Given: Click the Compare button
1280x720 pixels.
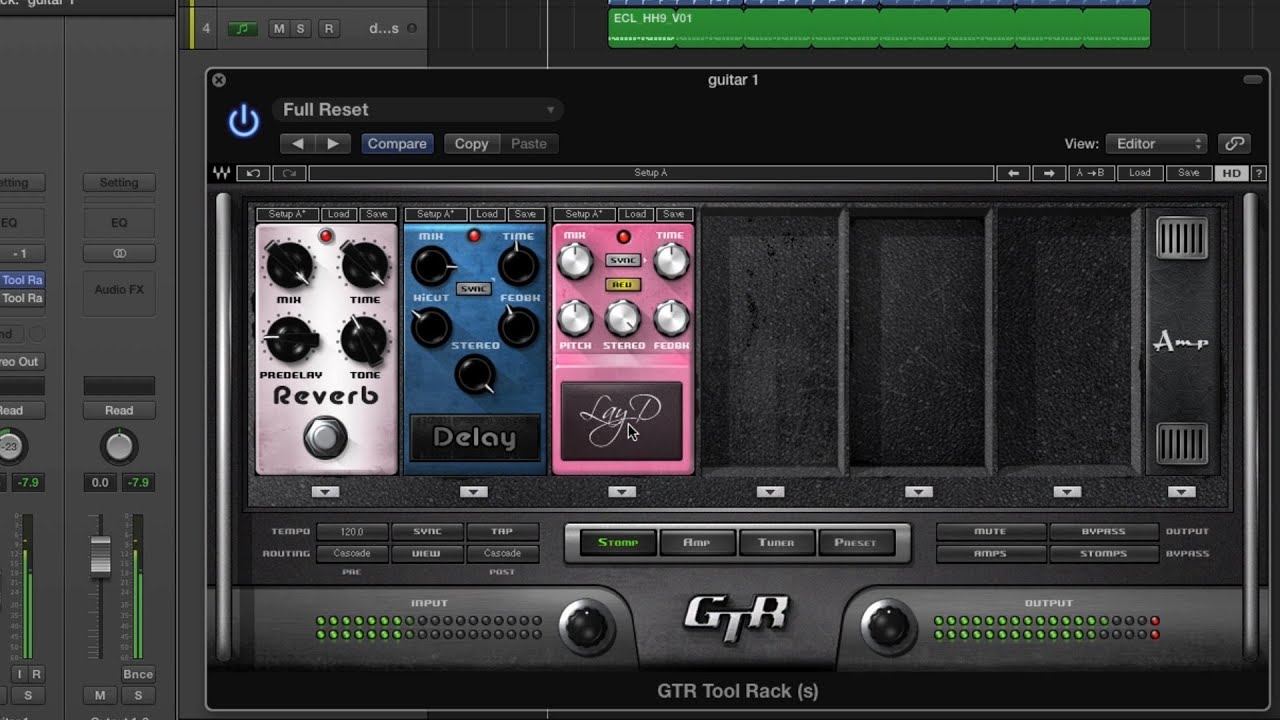Looking at the screenshot, I should click(397, 144).
